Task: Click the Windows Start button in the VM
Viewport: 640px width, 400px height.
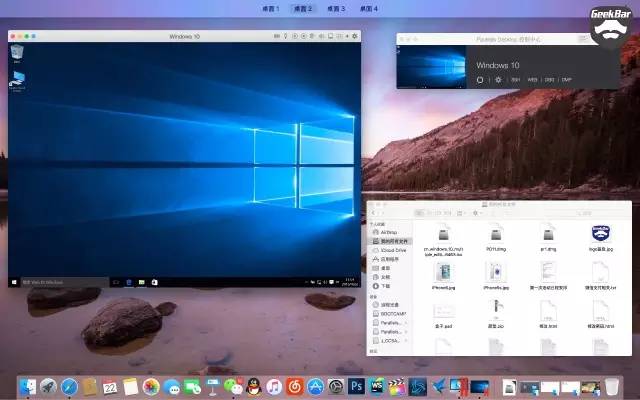Action: pyautogui.click(x=14, y=282)
